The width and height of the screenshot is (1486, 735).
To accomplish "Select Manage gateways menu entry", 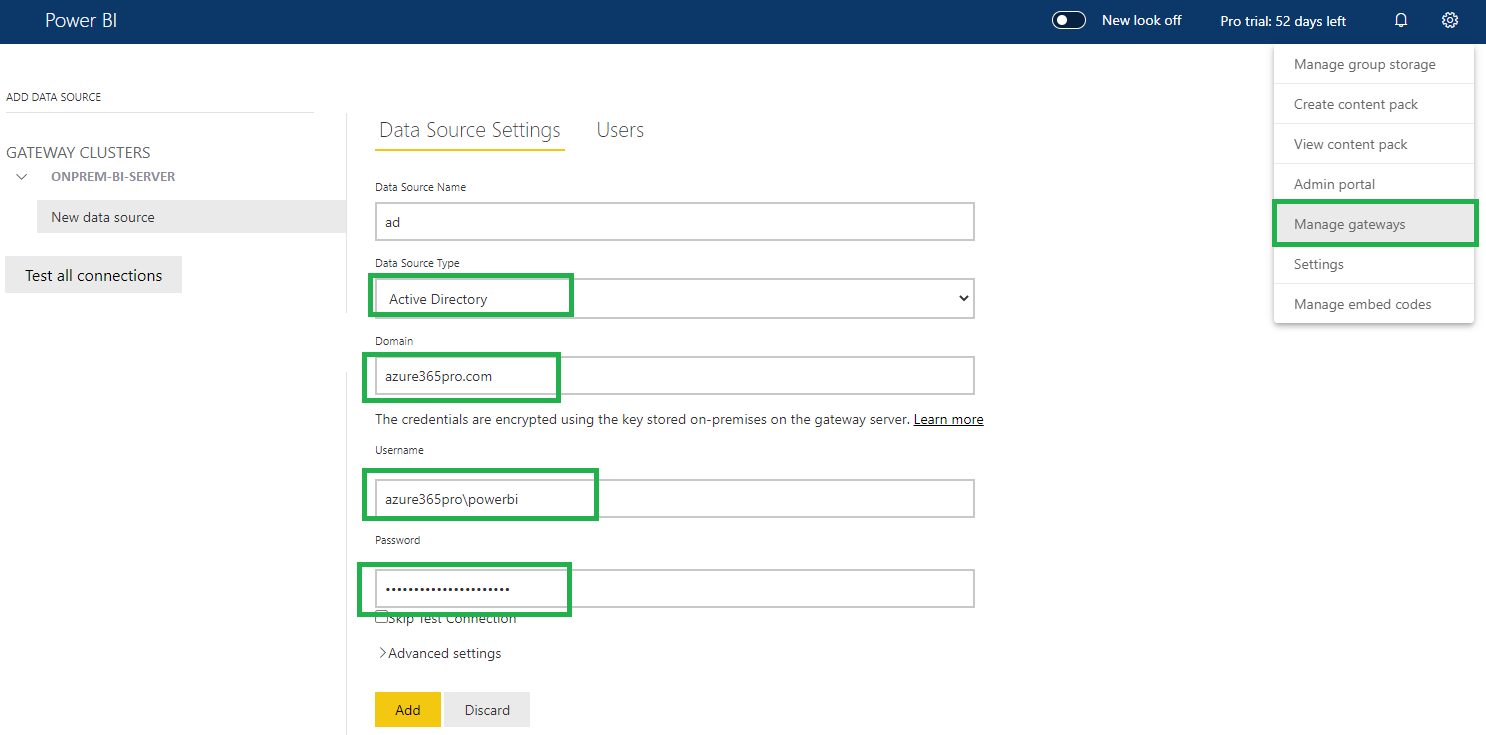I will [x=1374, y=224].
